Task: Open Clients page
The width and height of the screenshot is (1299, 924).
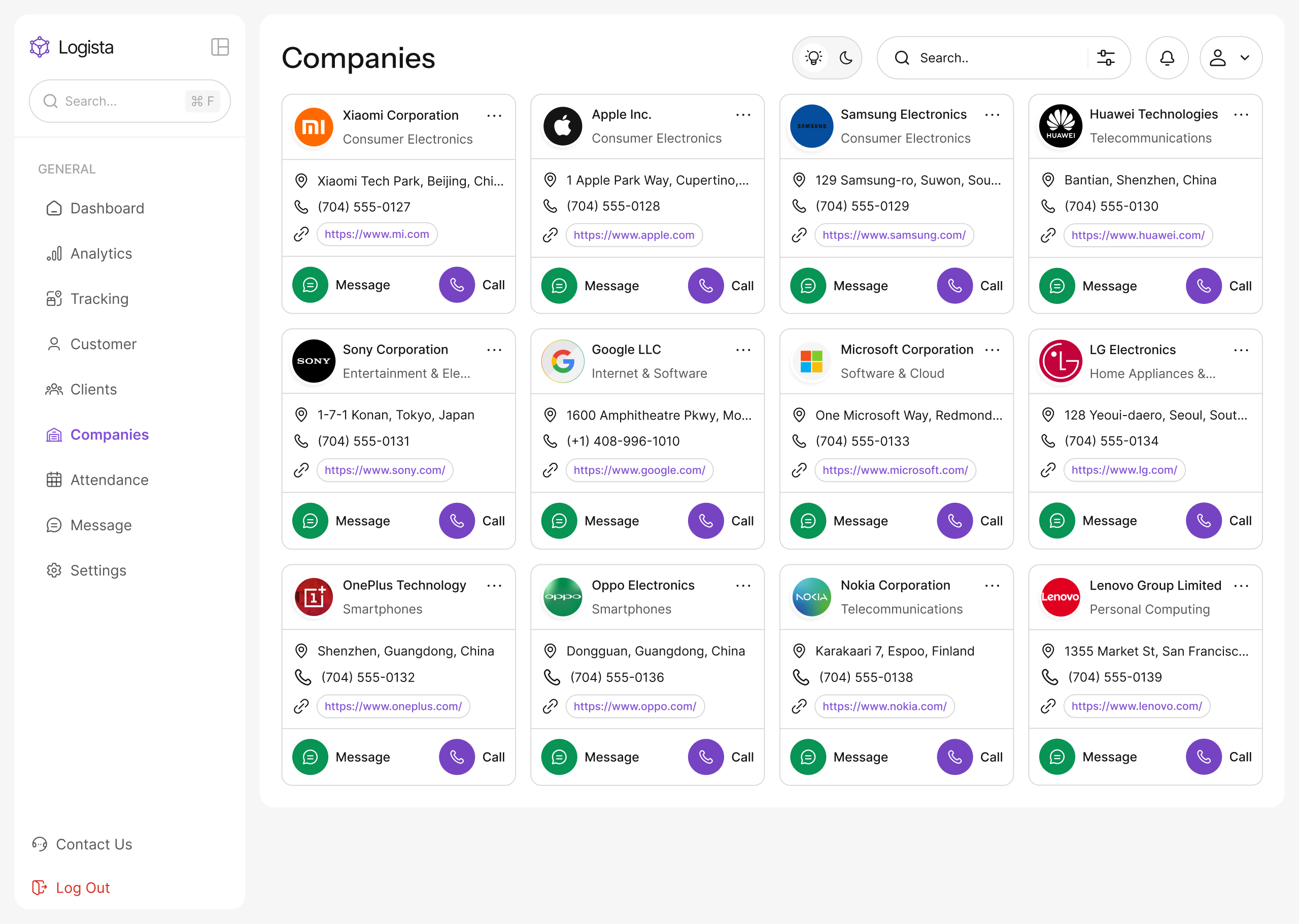Action: coord(81,389)
